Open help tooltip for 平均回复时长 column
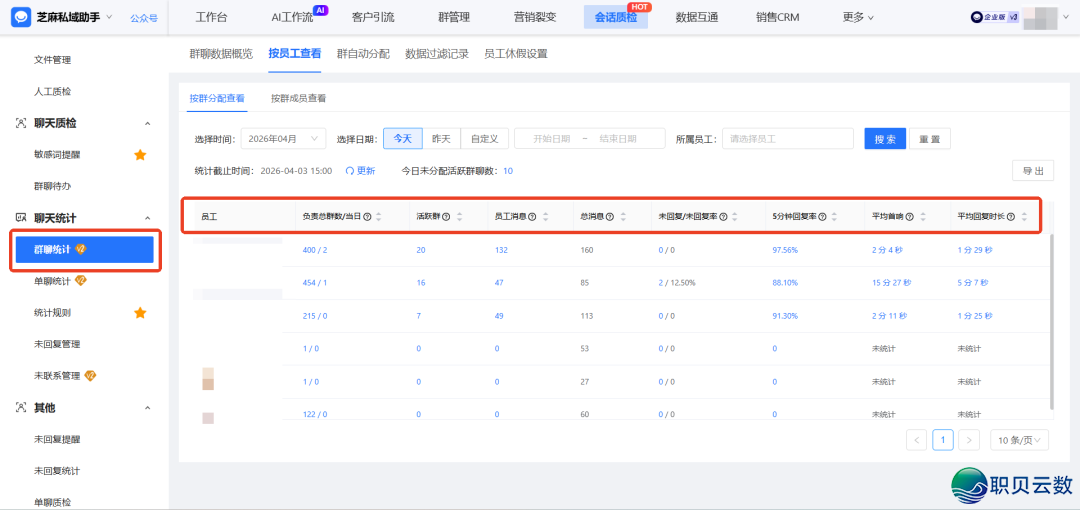 pos(1011,216)
